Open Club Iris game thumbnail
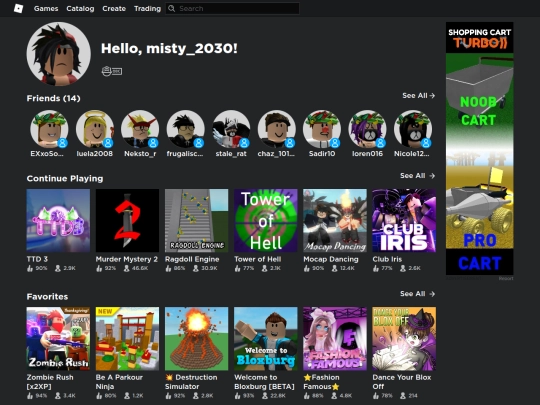The image size is (540, 405). point(404,220)
